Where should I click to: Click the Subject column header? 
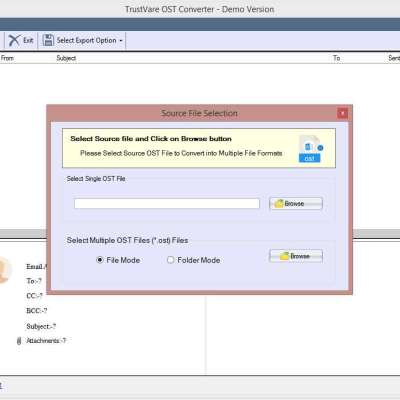coord(66,58)
